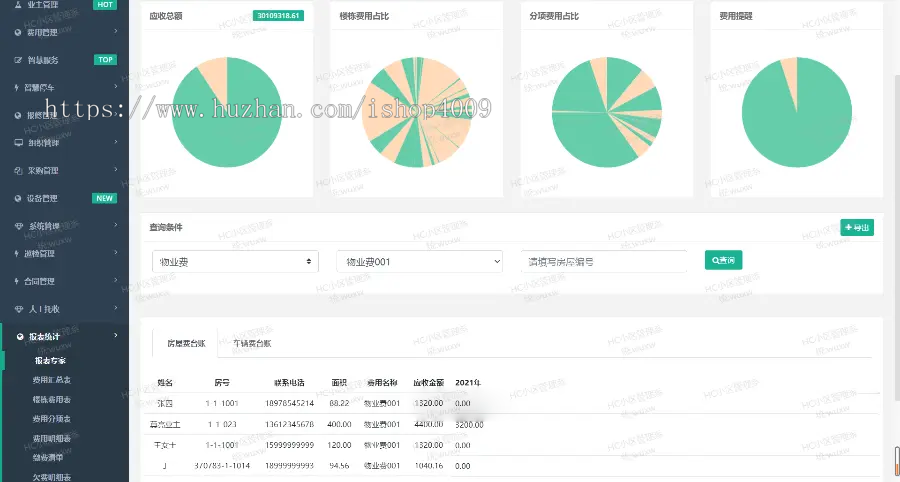Screen dimensions: 900x482
Task: Click the 业主管理 sidebar icon
Action: [18, 5]
